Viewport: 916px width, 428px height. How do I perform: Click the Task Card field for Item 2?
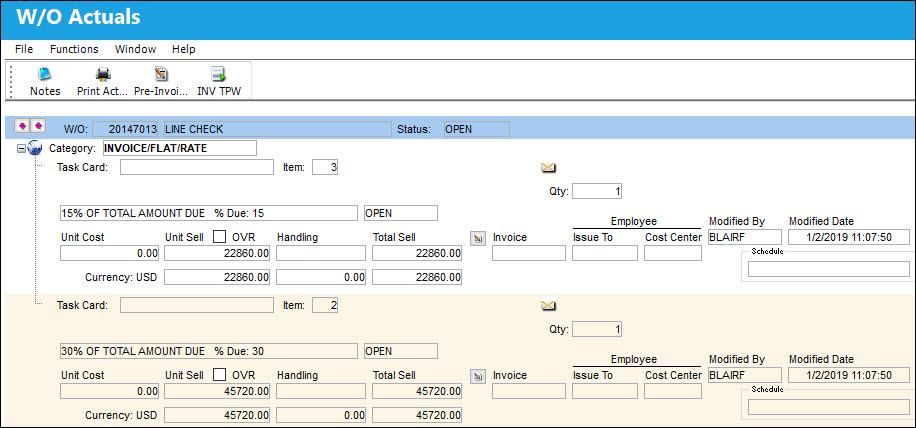(197, 305)
